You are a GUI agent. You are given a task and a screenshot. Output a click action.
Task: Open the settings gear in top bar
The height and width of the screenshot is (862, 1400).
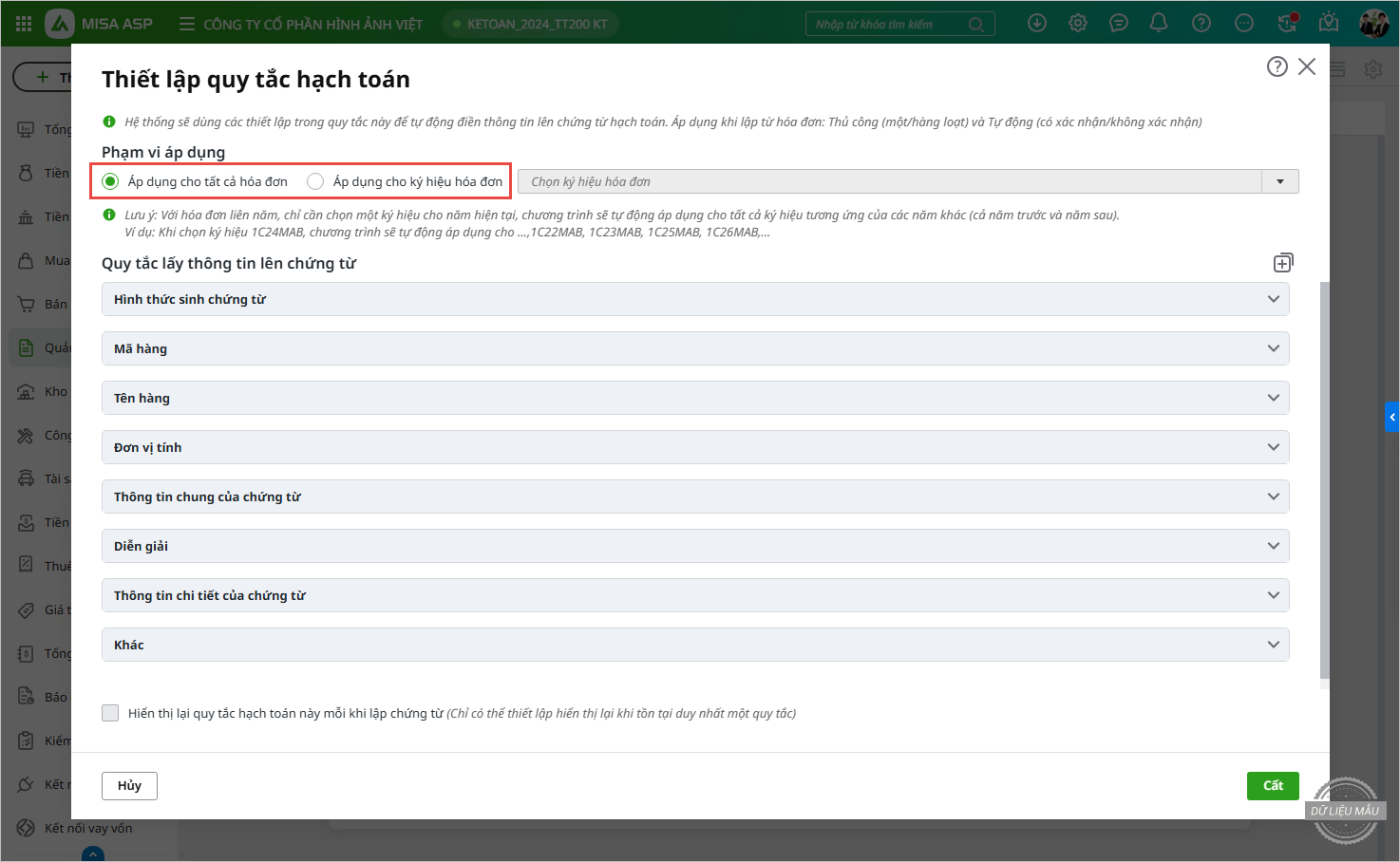click(1077, 24)
